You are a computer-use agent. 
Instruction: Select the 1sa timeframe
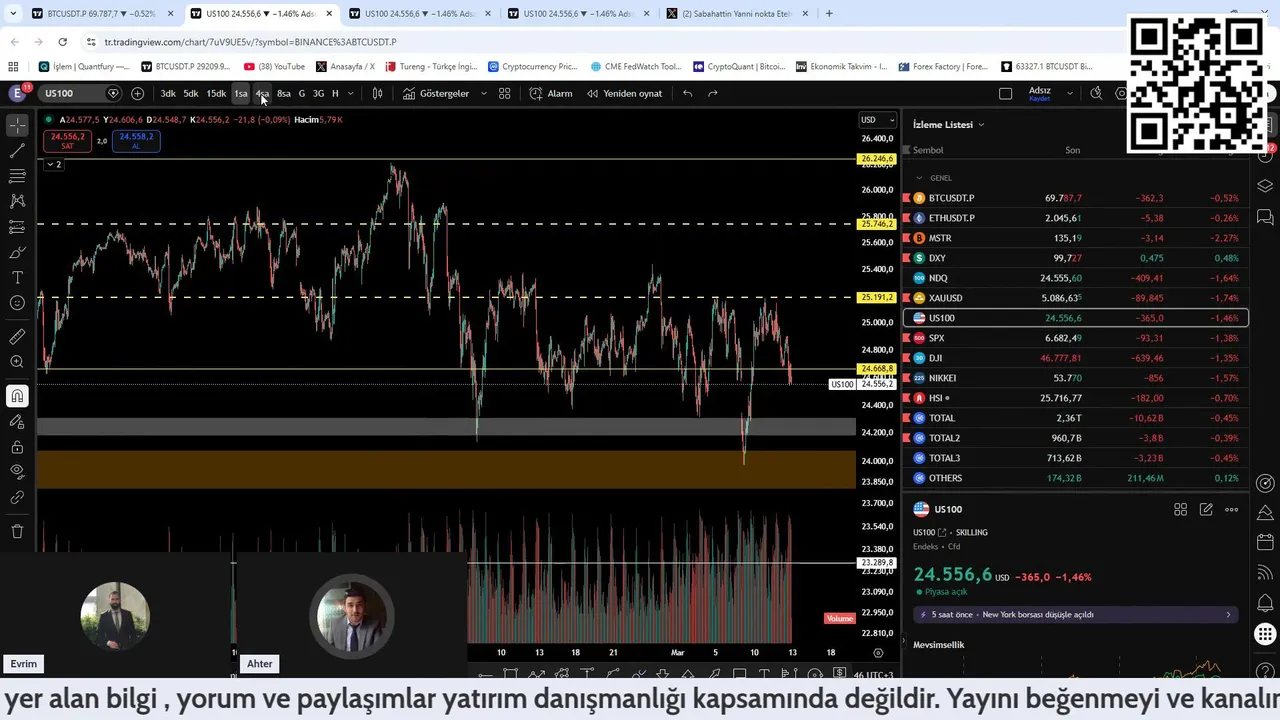(x=241, y=93)
